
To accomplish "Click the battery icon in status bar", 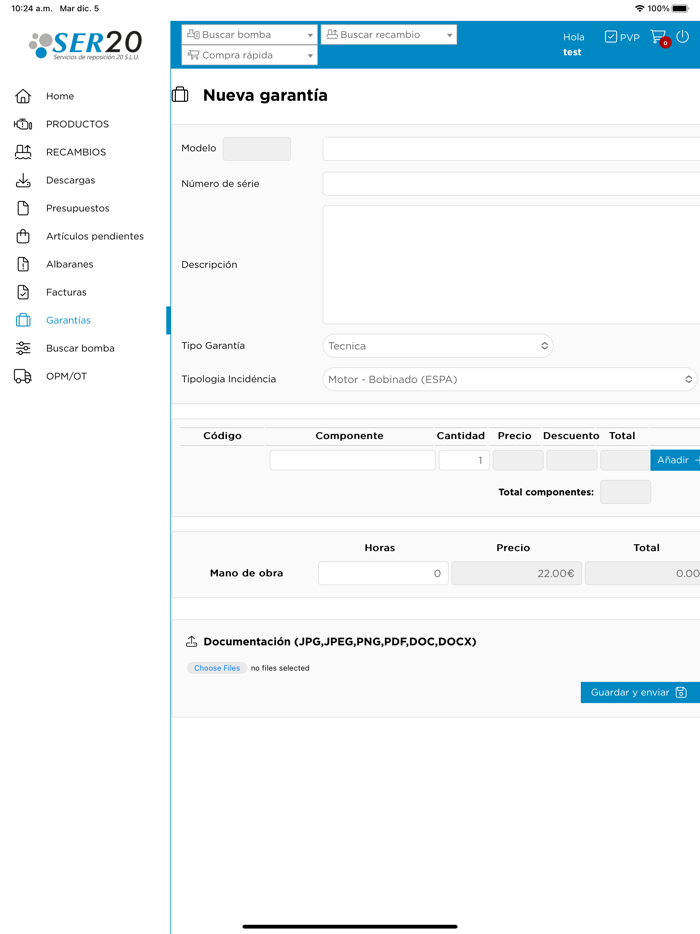I will pyautogui.click(x=680, y=8).
